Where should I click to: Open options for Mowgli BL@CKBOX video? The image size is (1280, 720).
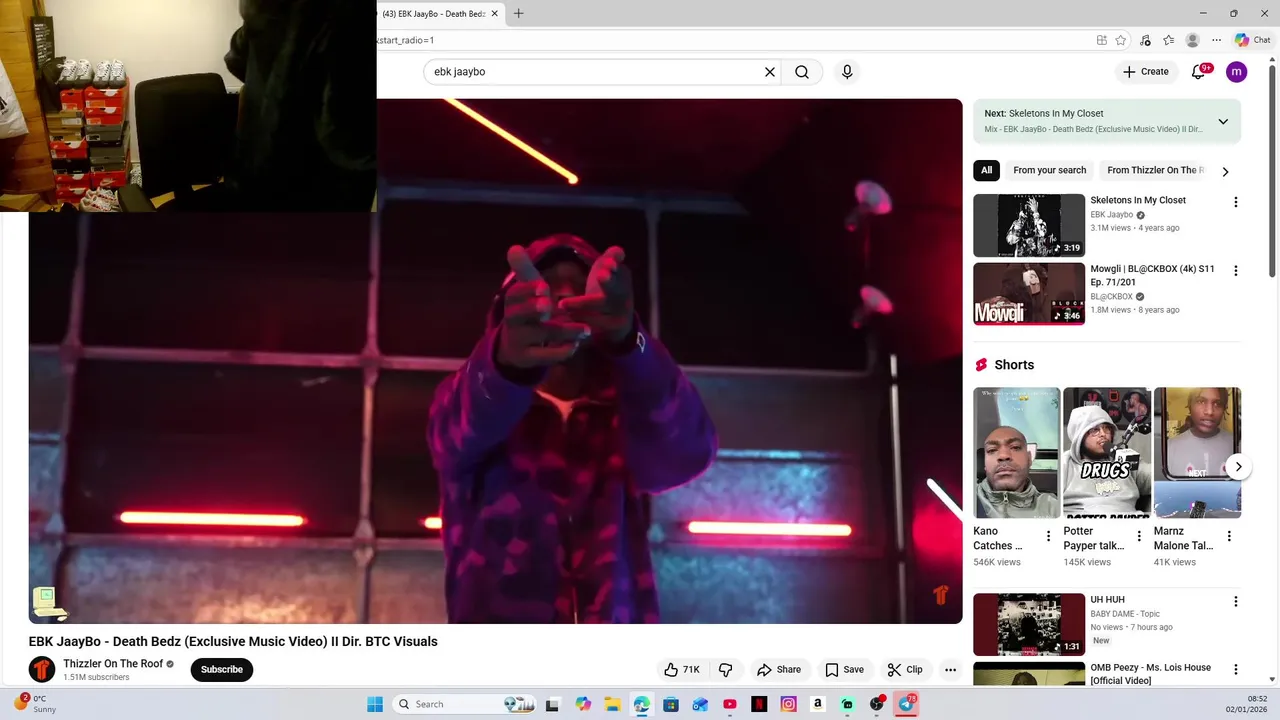(x=1236, y=271)
